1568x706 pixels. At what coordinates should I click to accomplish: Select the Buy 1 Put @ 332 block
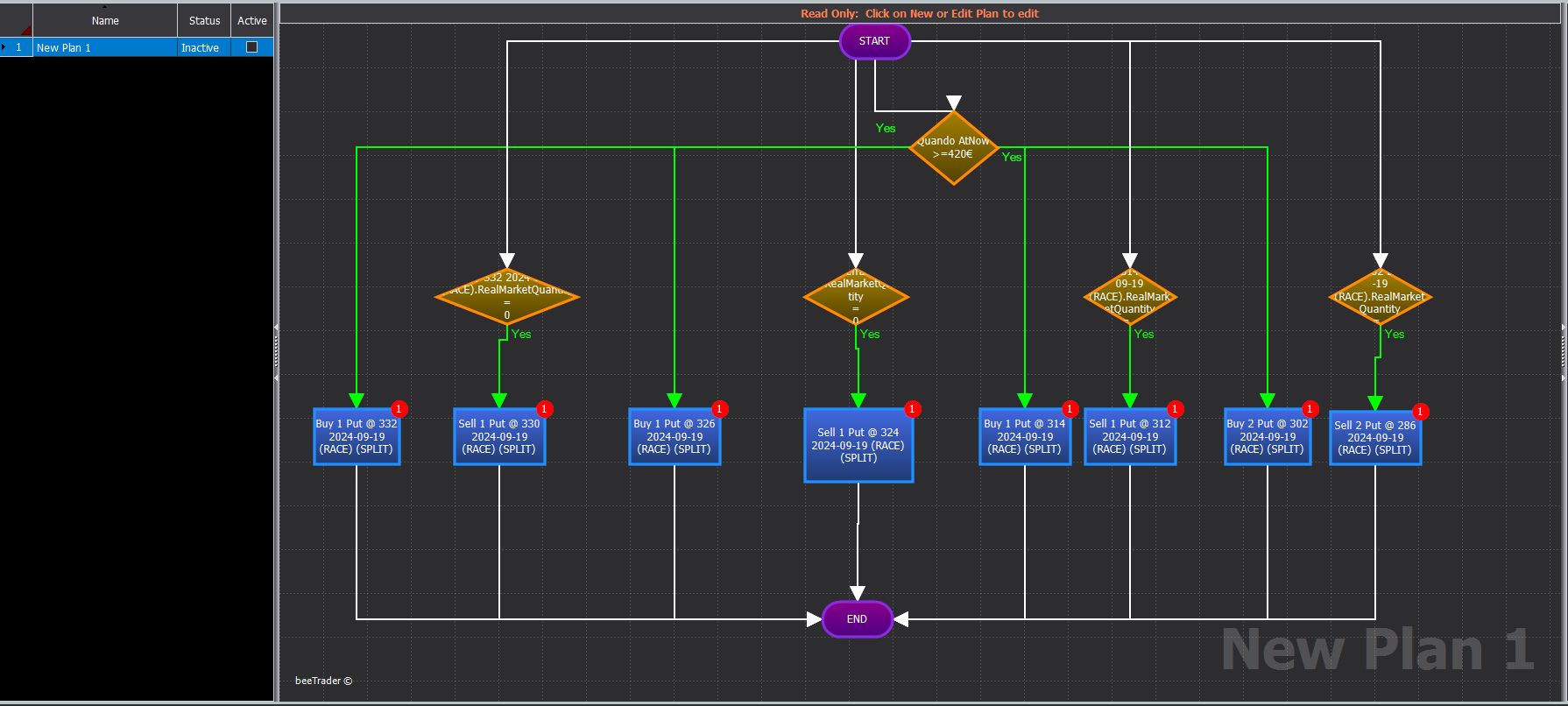357,436
